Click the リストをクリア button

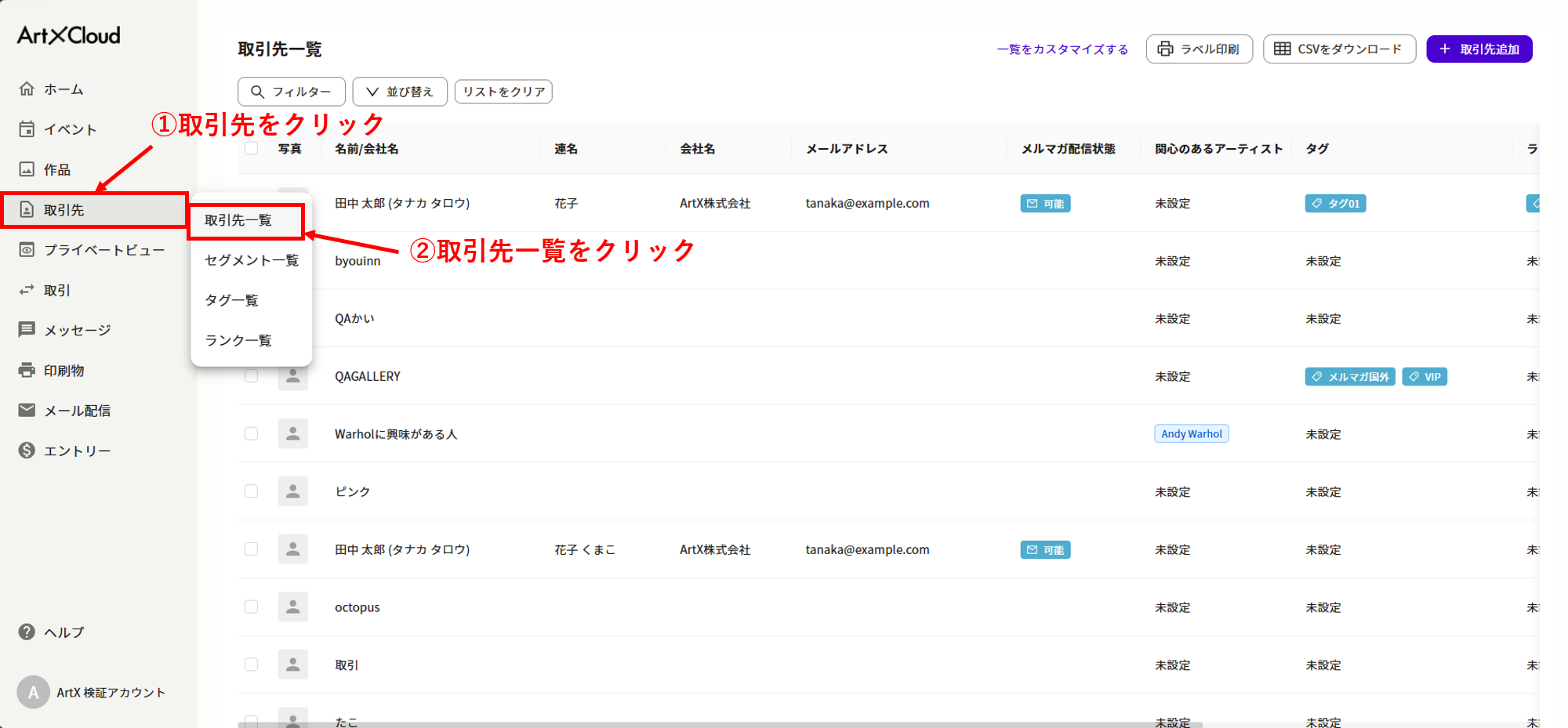tap(503, 92)
